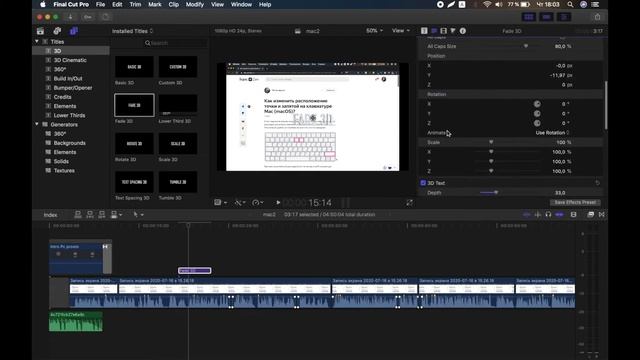The width and height of the screenshot is (640, 360).
Task: Open Effects browser icon
Action: pyautogui.click(x=591, y=214)
